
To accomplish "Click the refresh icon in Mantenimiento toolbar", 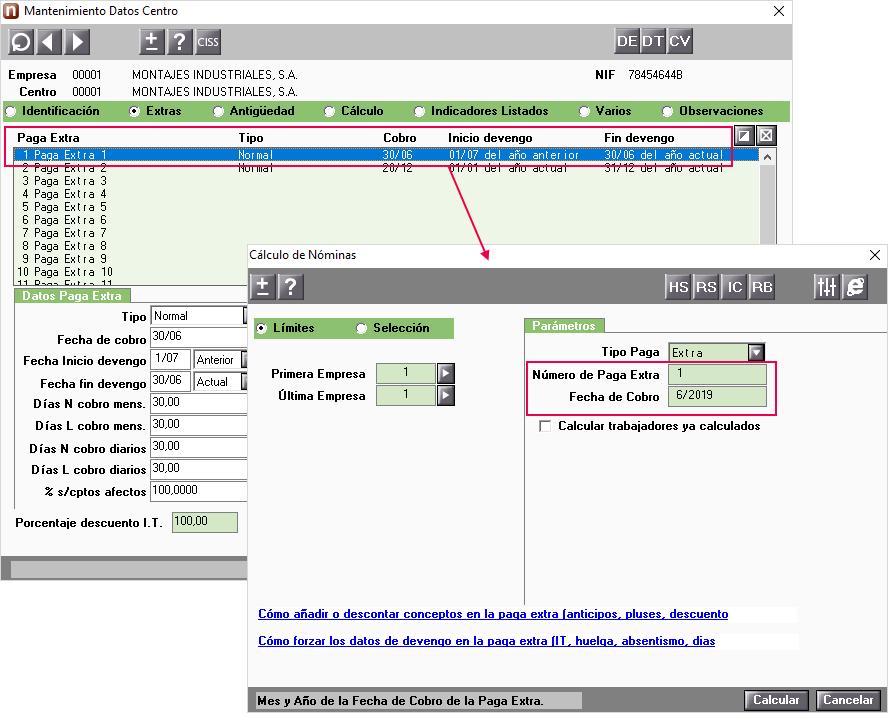I will [21, 42].
